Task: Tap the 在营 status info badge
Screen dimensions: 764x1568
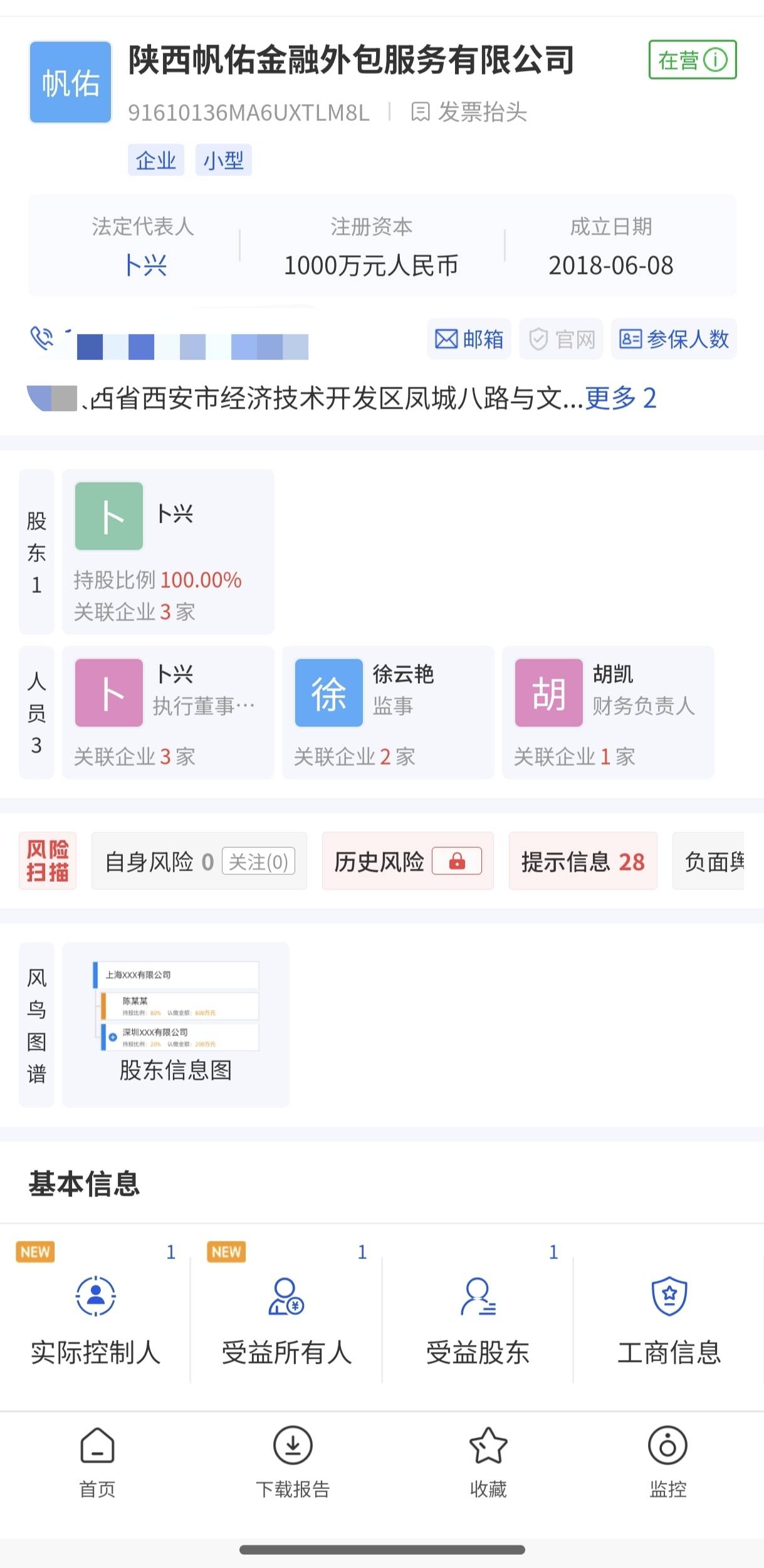Action: (x=692, y=60)
